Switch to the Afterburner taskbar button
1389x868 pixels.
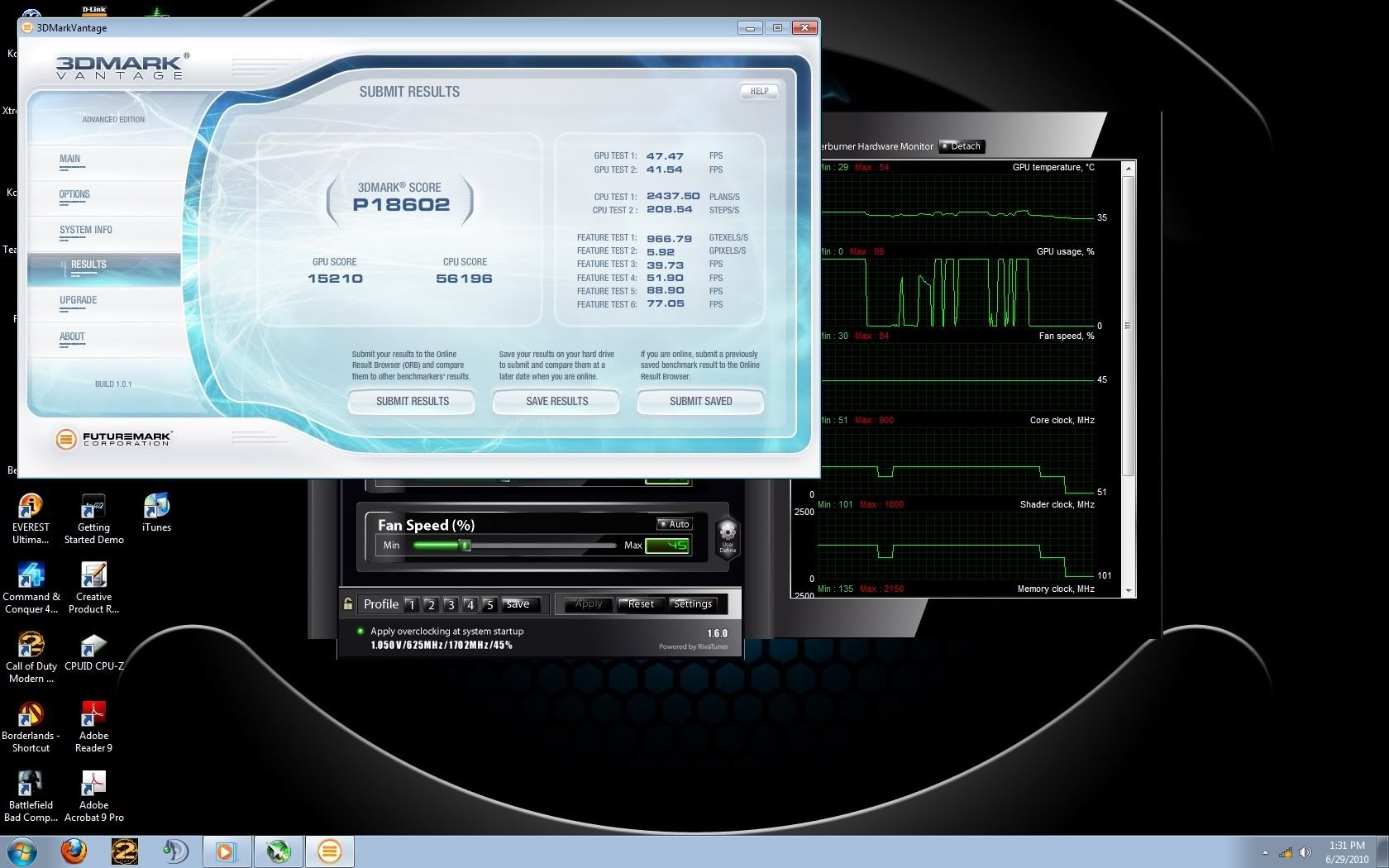click(x=279, y=851)
